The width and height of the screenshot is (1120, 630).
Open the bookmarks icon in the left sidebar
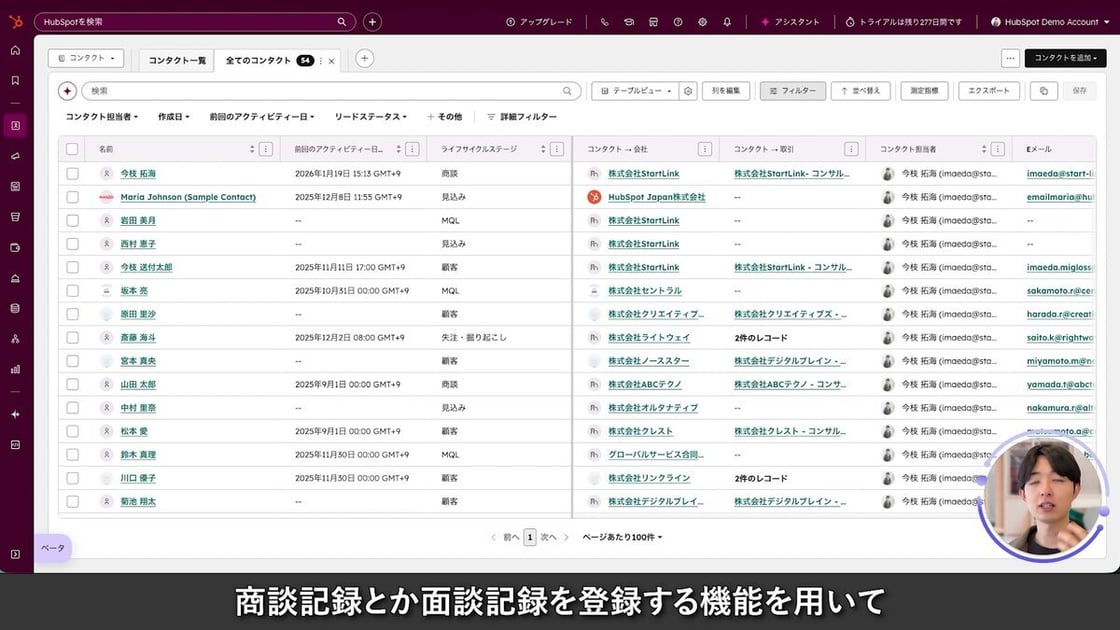(x=15, y=77)
